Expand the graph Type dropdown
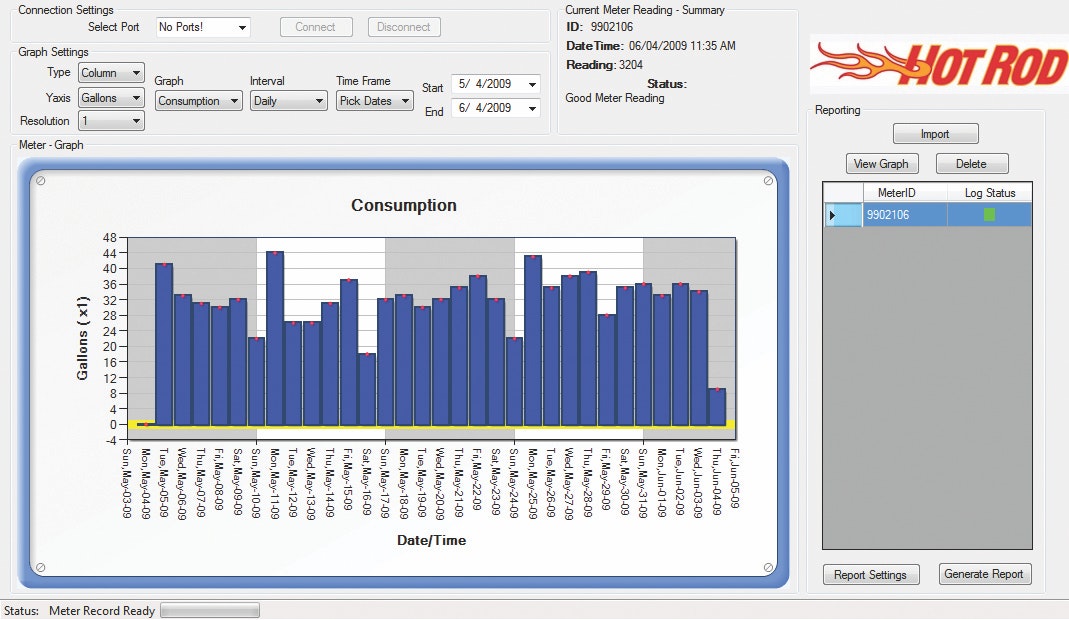Screen dimensions: 1069x620 (x=109, y=73)
